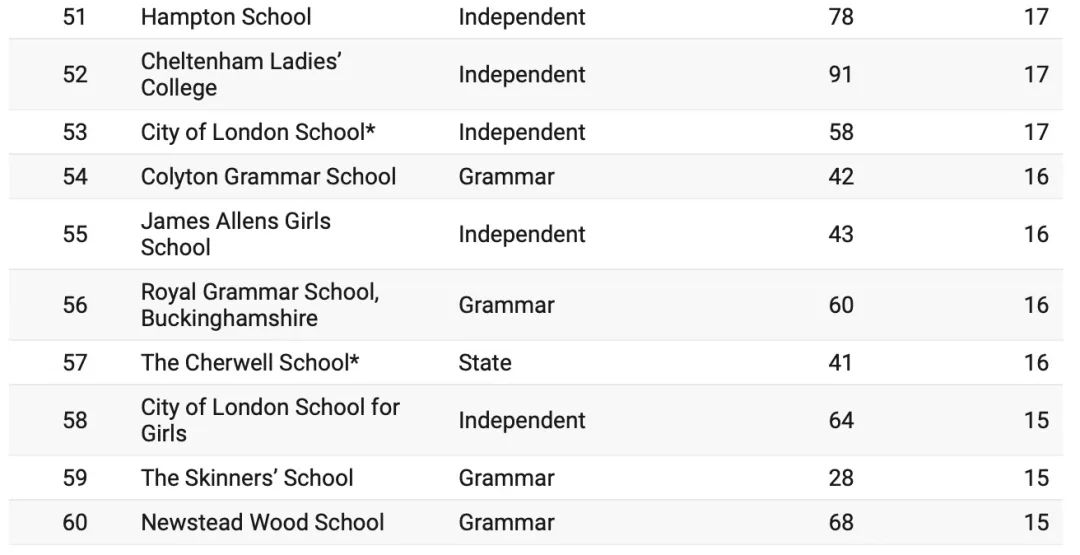Click rank number 57 cell
This screenshot has width=1080, height=555.
pyautogui.click(x=74, y=362)
